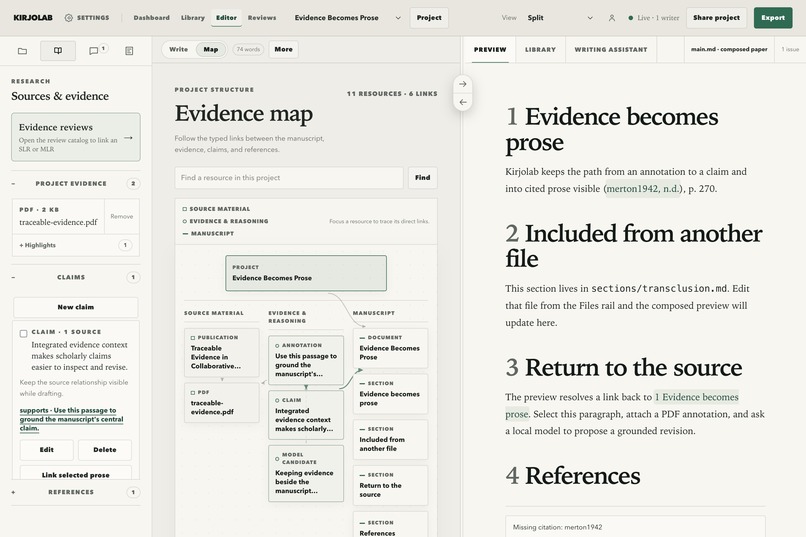Click the '74 words' count badge

click(x=248, y=49)
